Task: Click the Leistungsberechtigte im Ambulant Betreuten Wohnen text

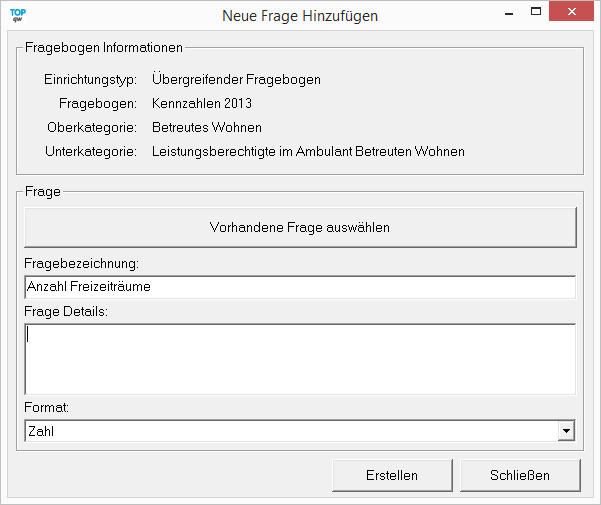Action: 308,151
